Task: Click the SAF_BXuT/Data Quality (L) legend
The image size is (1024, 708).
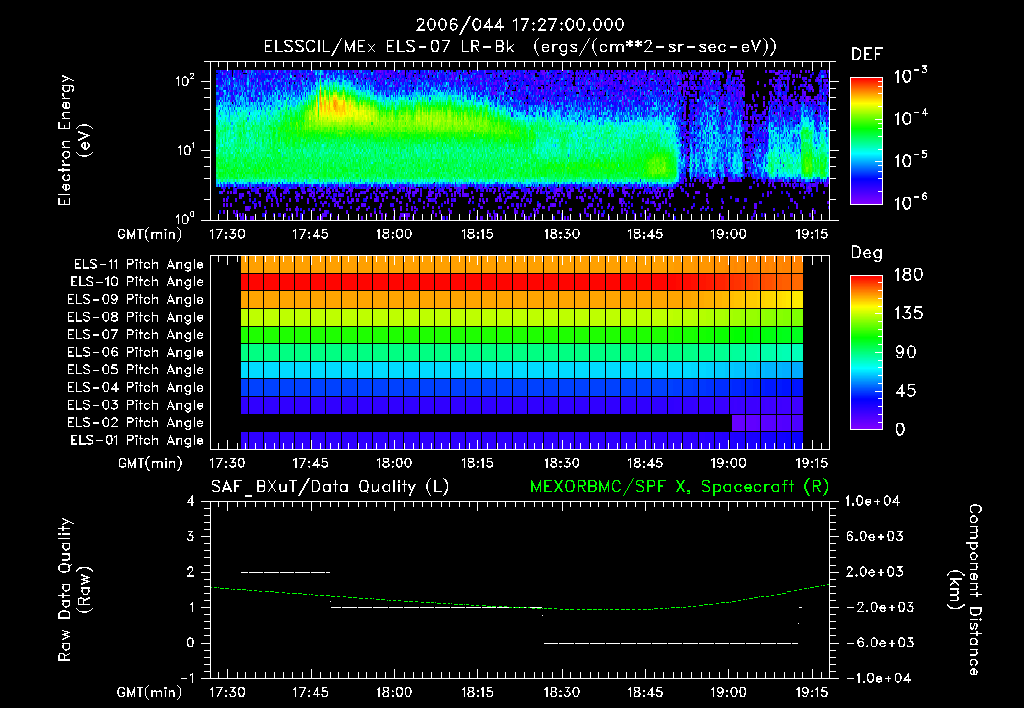Action: (x=330, y=487)
